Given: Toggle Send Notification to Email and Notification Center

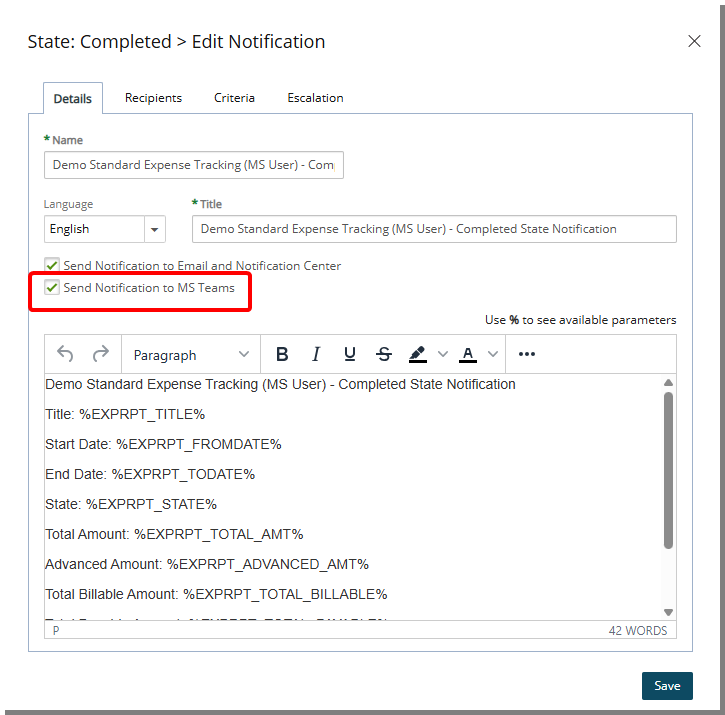Looking at the screenshot, I should [x=52, y=265].
